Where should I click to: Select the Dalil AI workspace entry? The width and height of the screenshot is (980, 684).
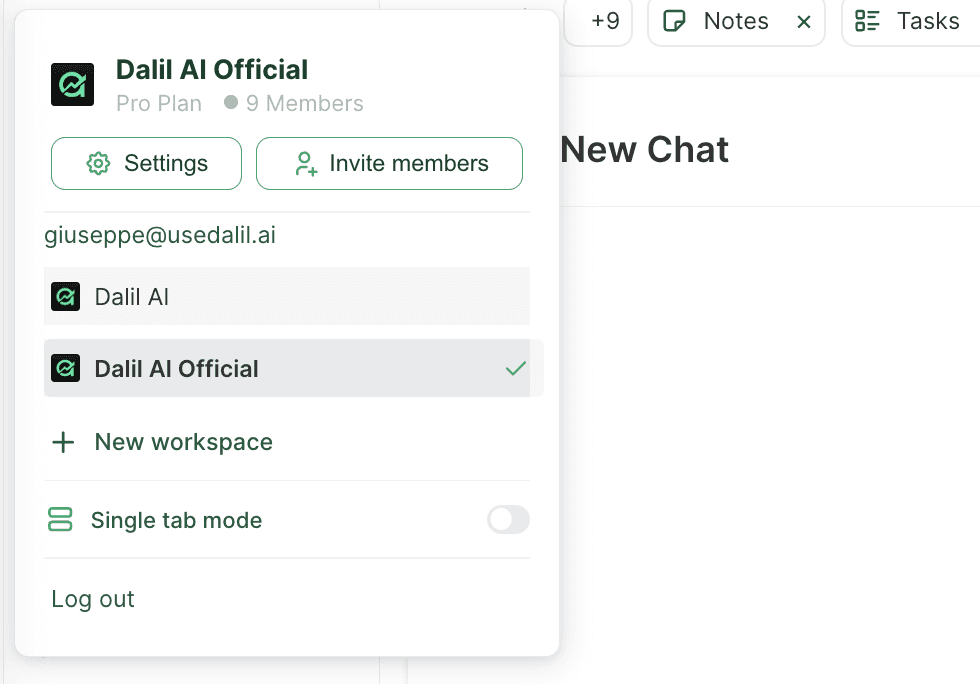coord(287,296)
